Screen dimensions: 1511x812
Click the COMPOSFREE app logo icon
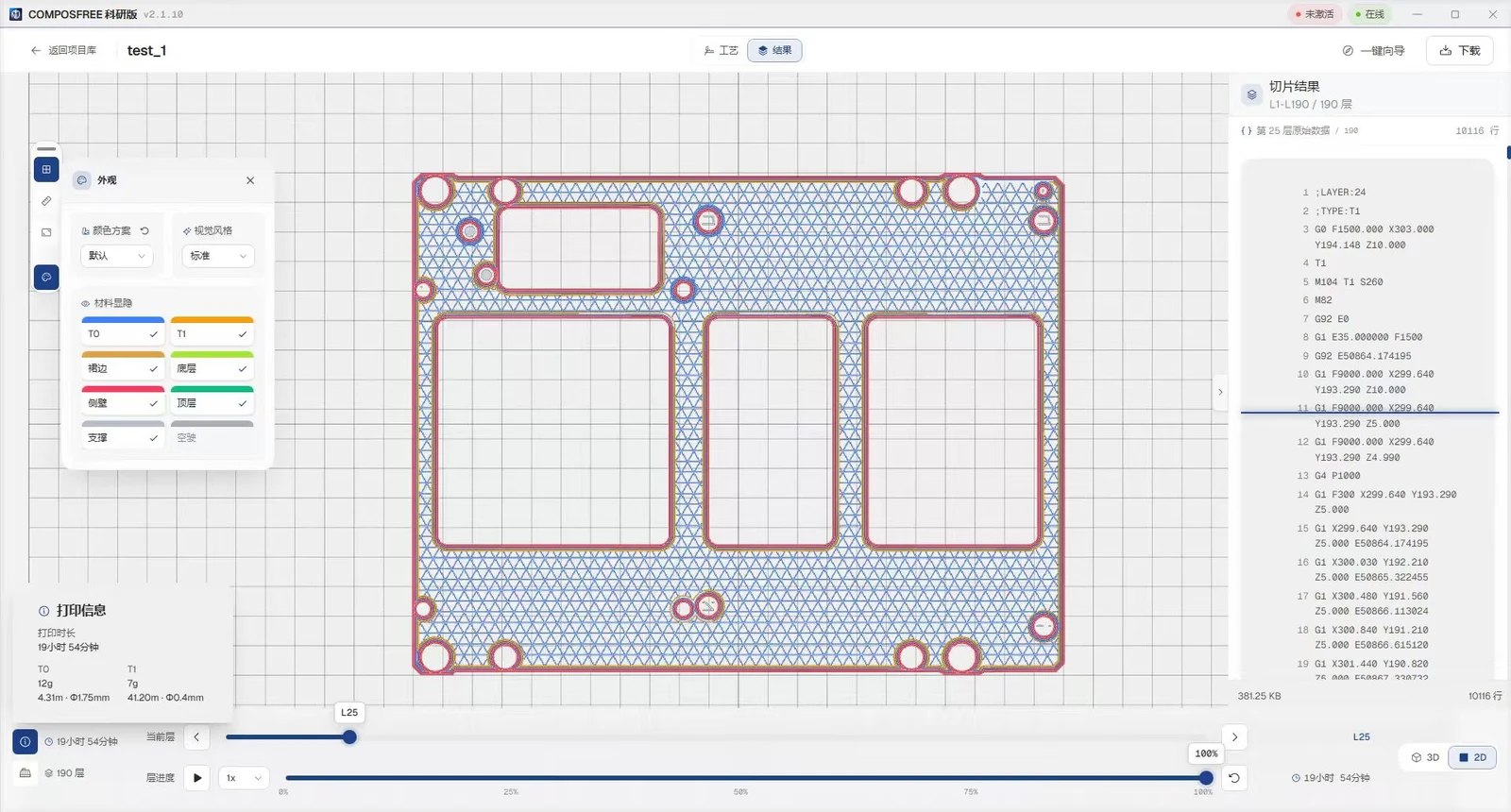[x=15, y=14]
